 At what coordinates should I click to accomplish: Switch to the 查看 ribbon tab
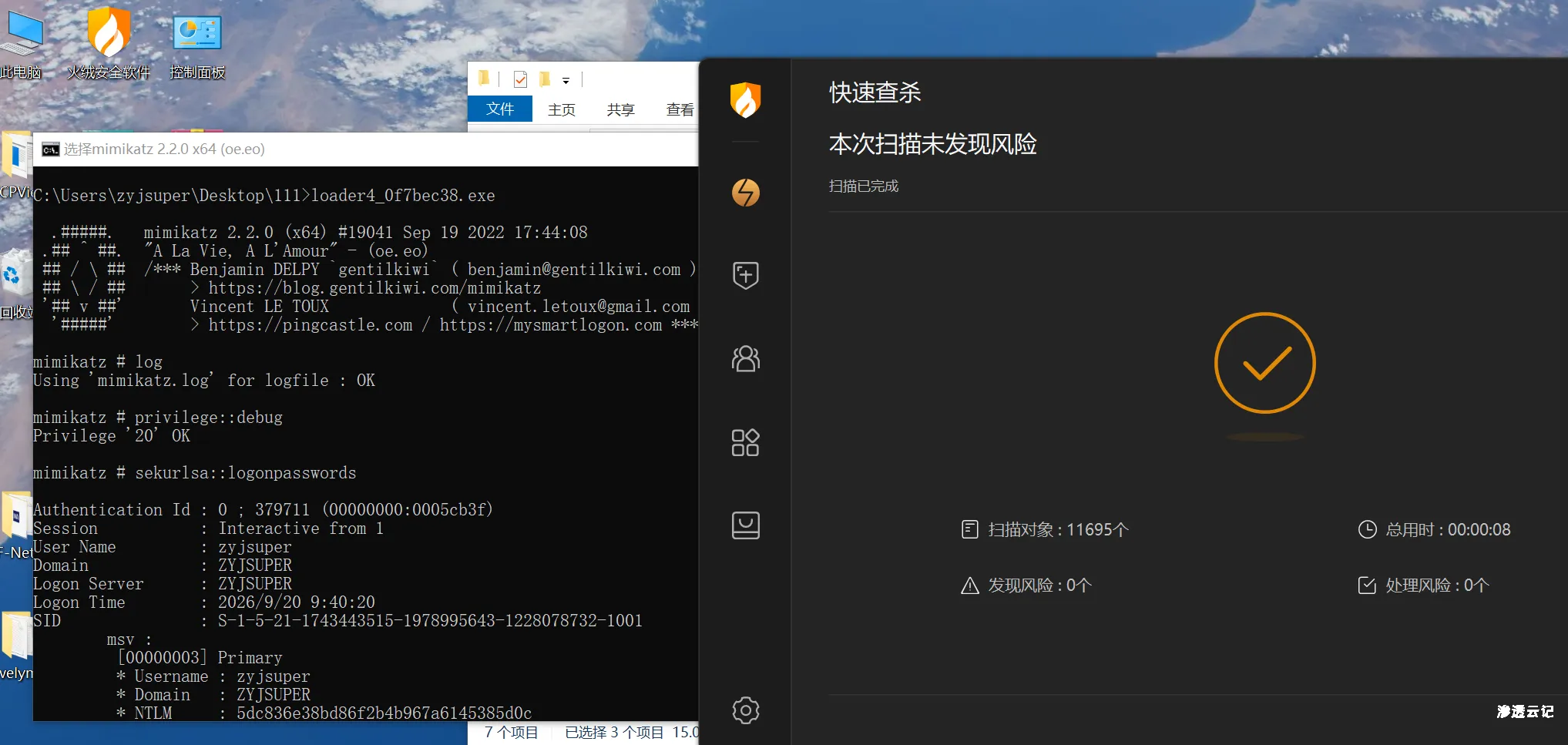(x=680, y=109)
